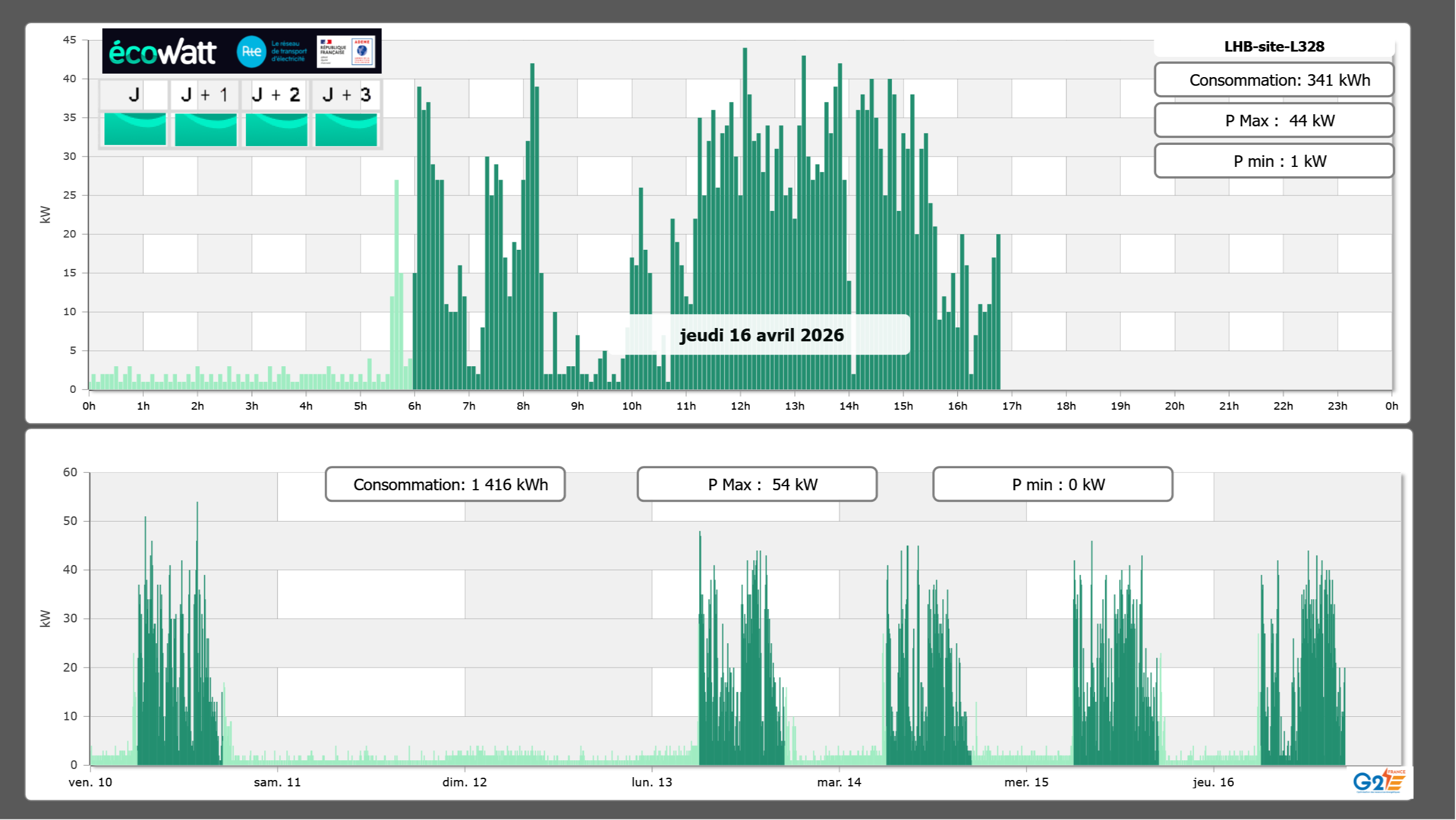
Task: Click the green J + 2 signal tile
Action: [x=277, y=129]
